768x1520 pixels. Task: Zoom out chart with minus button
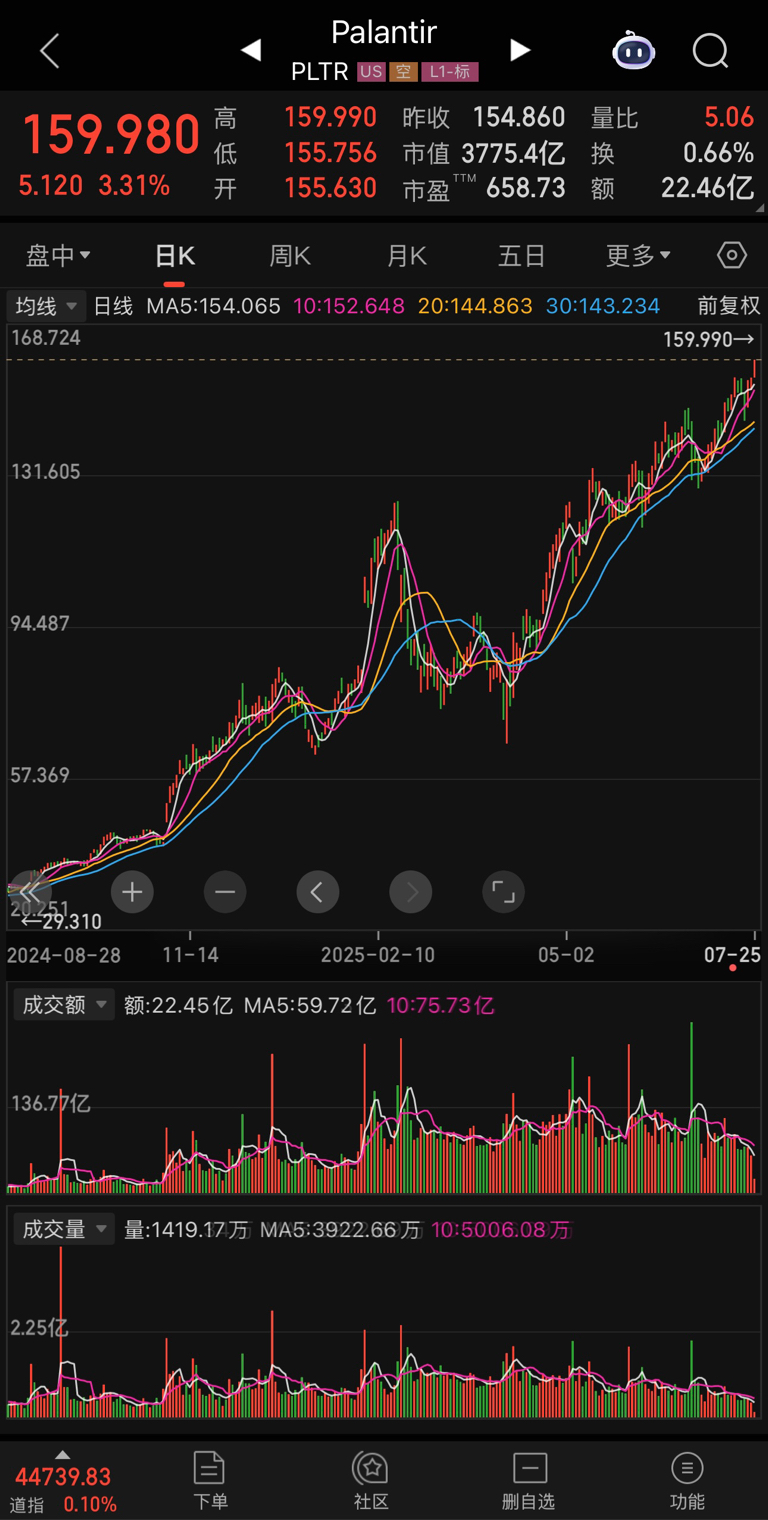[225, 892]
